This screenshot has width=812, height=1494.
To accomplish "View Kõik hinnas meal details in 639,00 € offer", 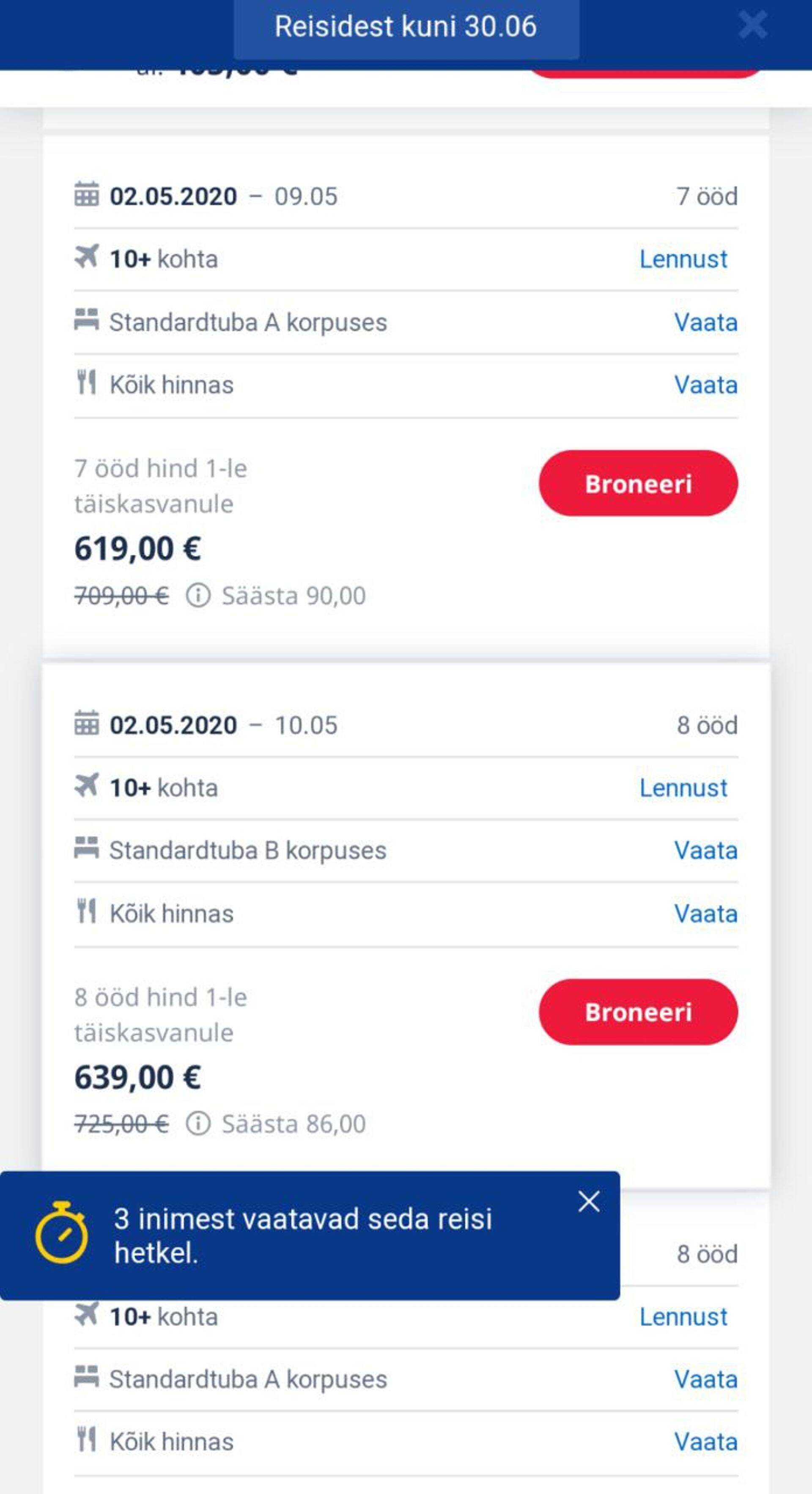I will tap(705, 914).
